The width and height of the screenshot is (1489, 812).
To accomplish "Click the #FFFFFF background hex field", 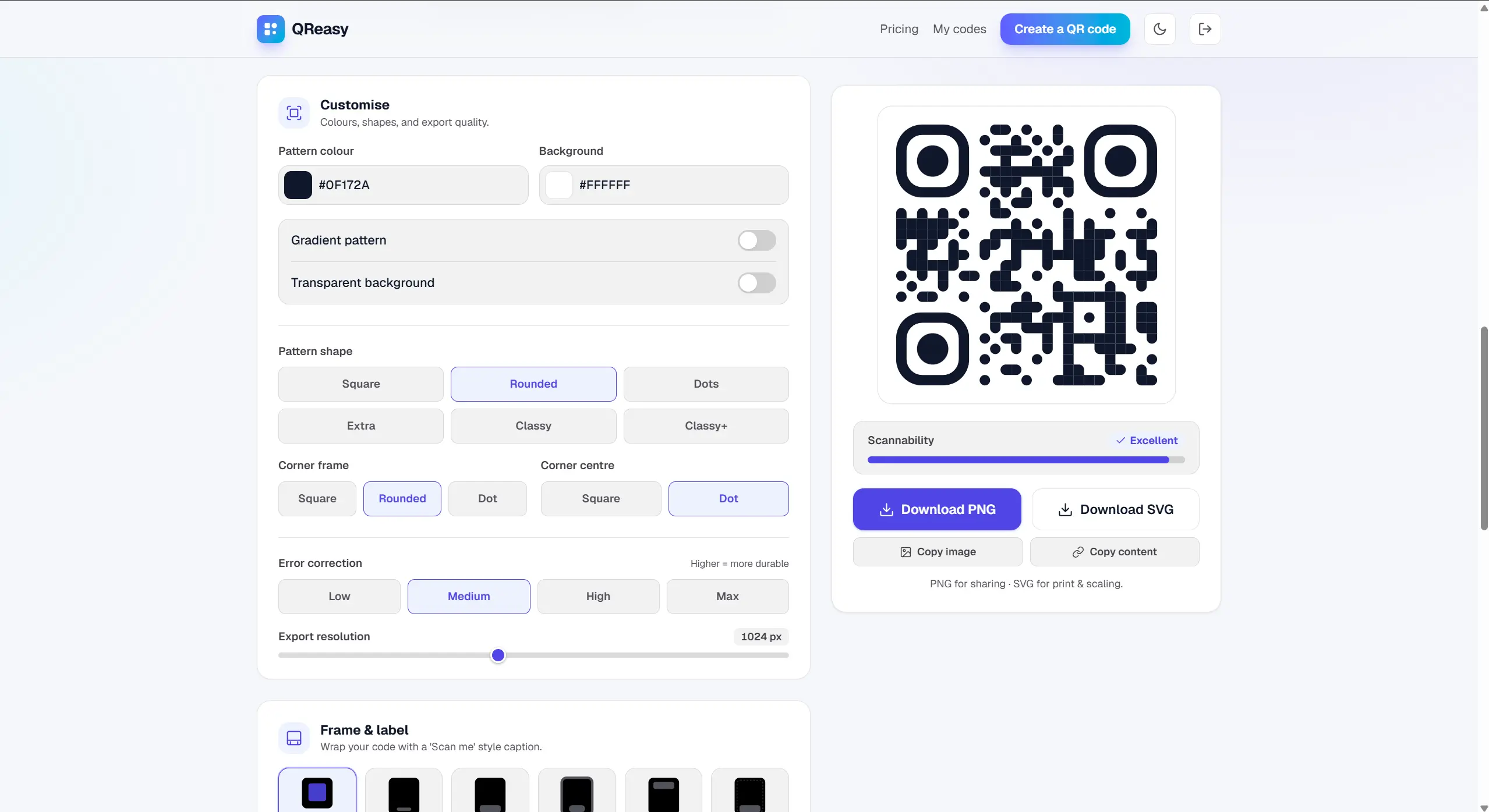I will point(664,185).
